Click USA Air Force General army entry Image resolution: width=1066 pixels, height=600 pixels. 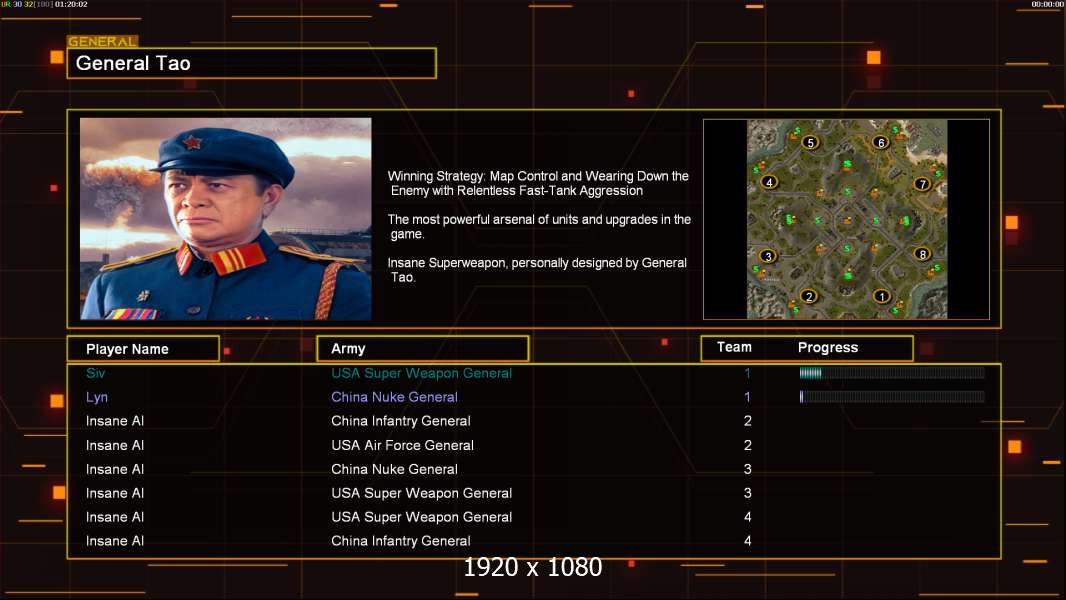(402, 445)
